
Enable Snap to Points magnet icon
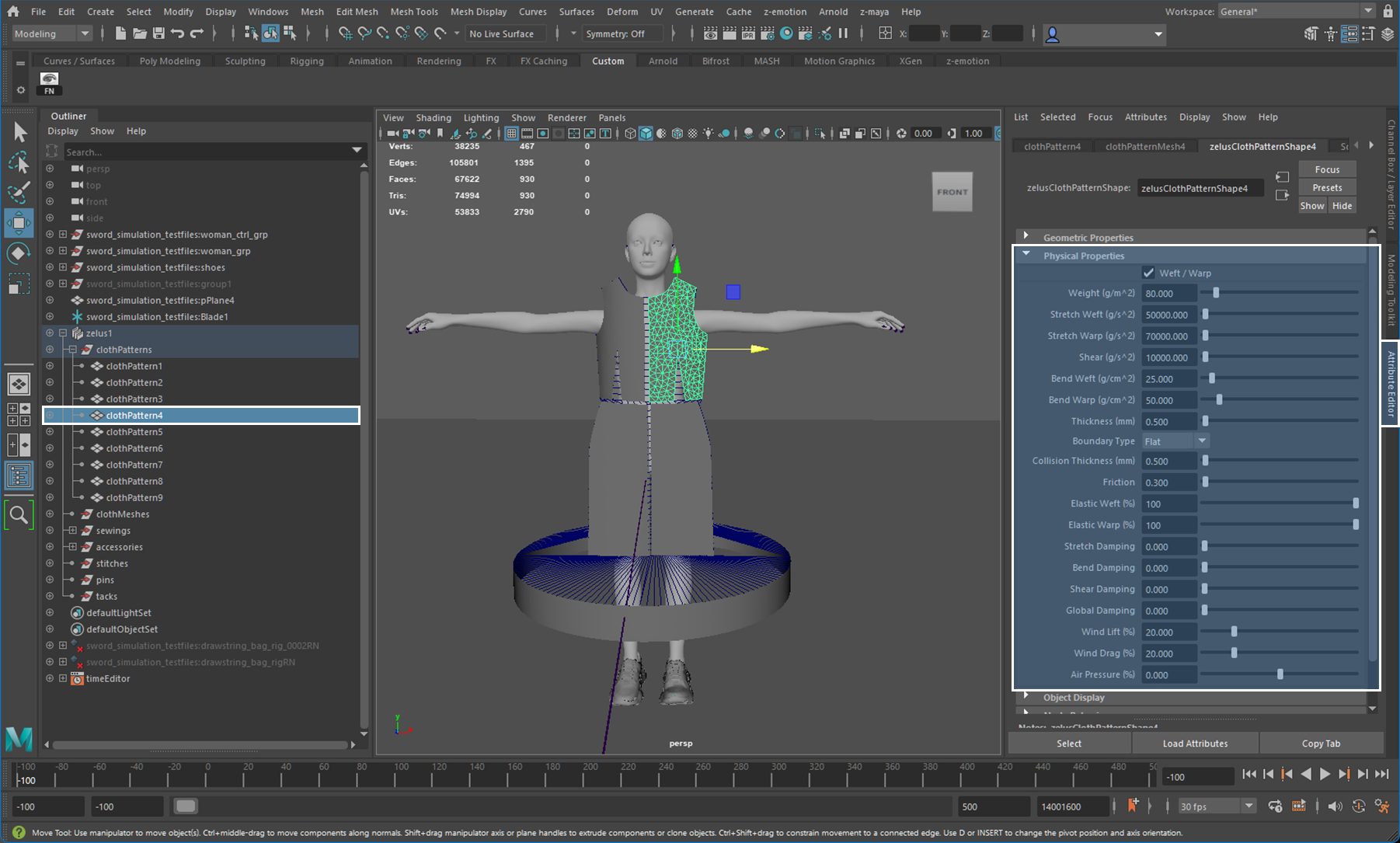pos(383,33)
